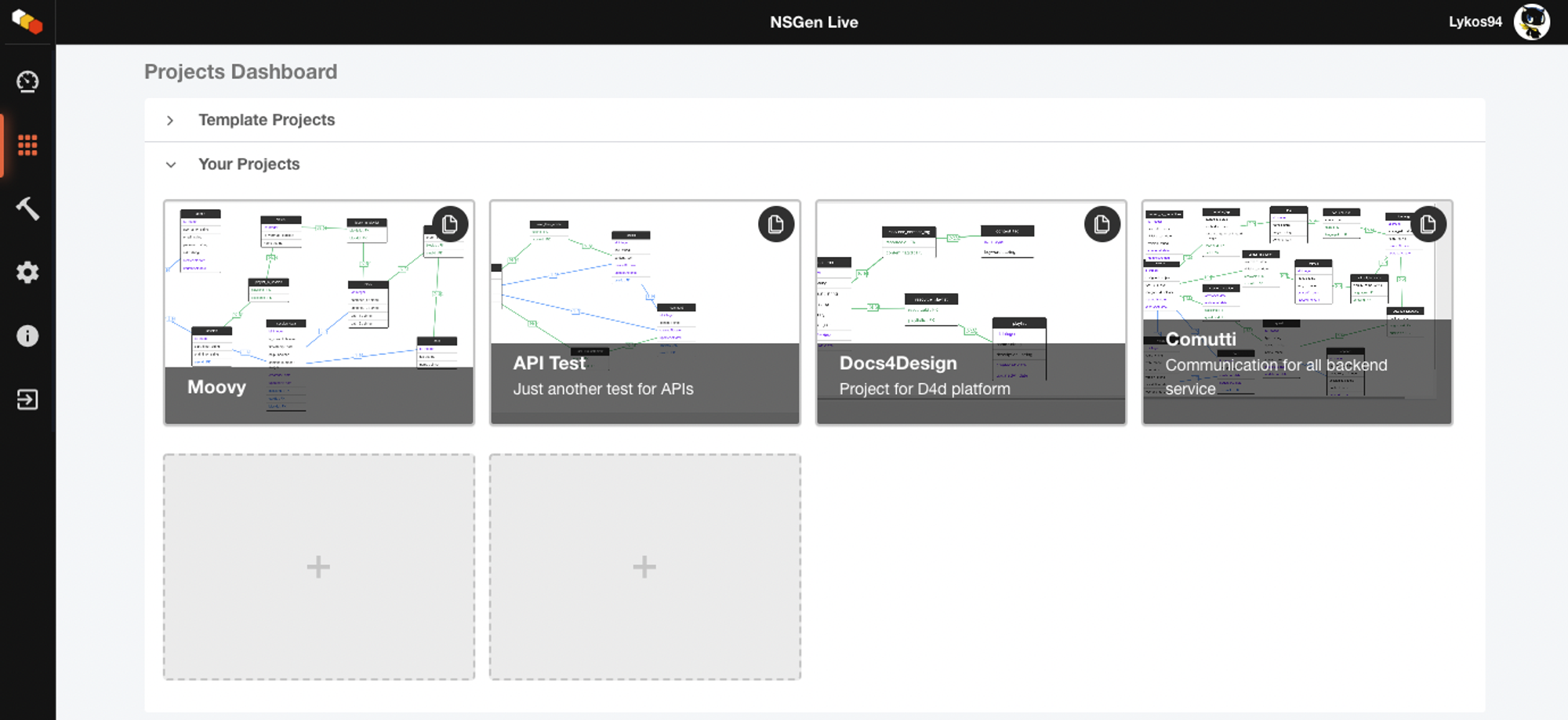This screenshot has height=720, width=1568.
Task: Open the settings gear icon
Action: point(27,273)
